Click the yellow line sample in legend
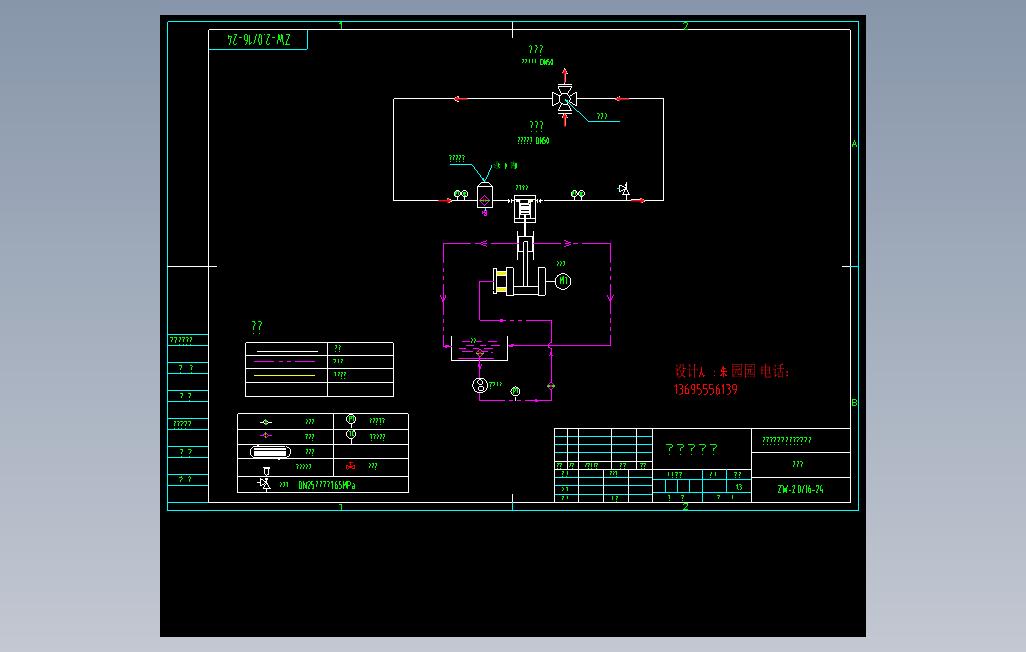1026x652 pixels. pos(284,376)
